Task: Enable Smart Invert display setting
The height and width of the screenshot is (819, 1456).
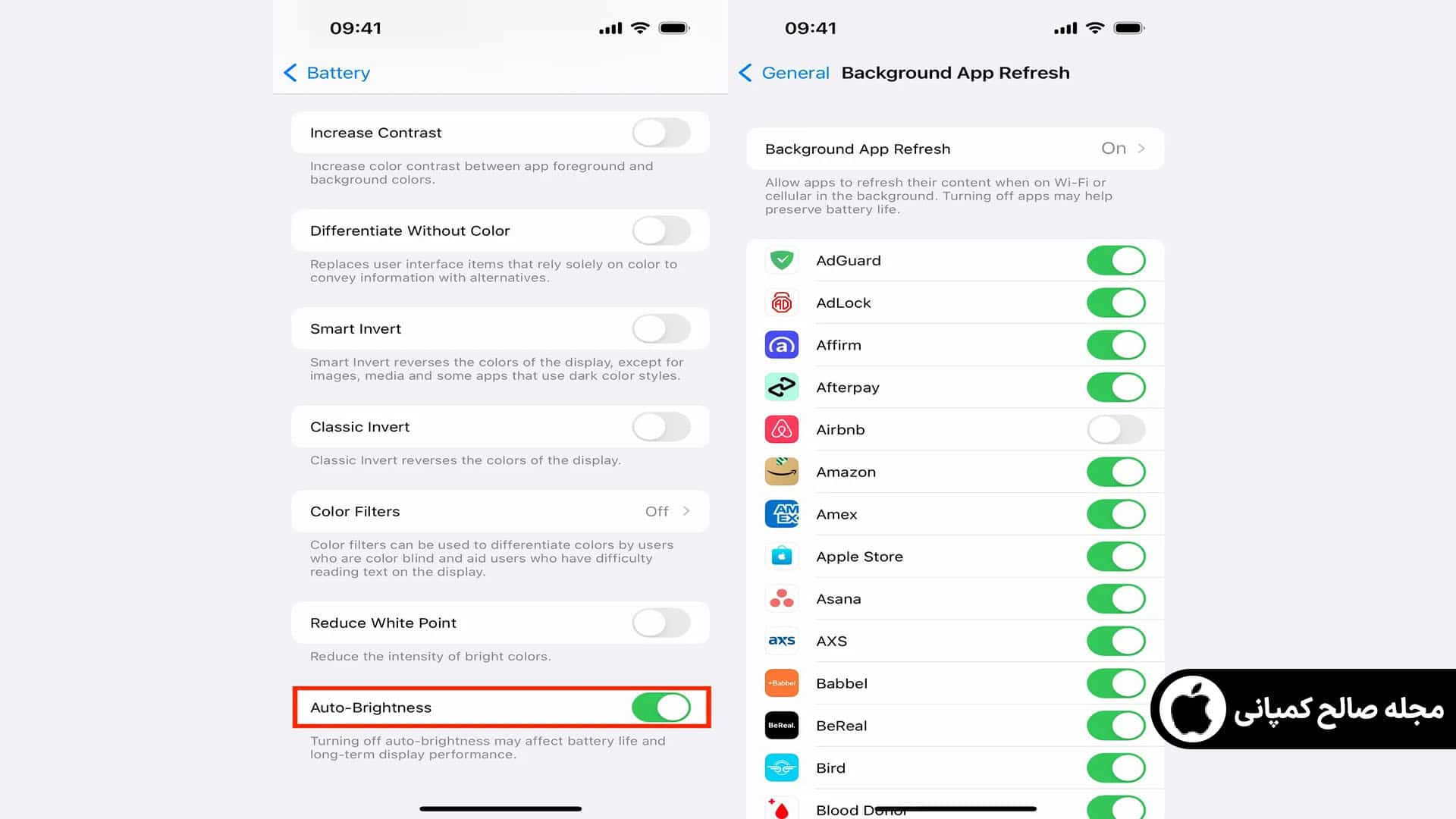Action: point(661,328)
